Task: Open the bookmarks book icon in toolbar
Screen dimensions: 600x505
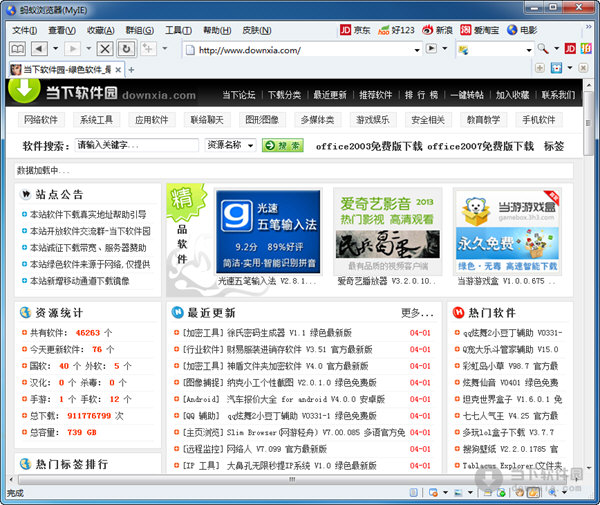Action: pyautogui.click(x=17, y=49)
